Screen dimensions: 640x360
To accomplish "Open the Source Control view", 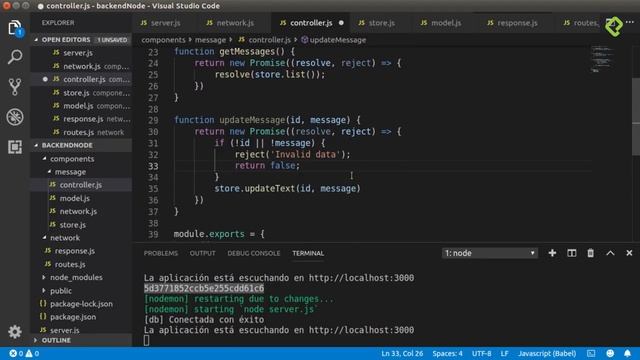I will [15, 87].
